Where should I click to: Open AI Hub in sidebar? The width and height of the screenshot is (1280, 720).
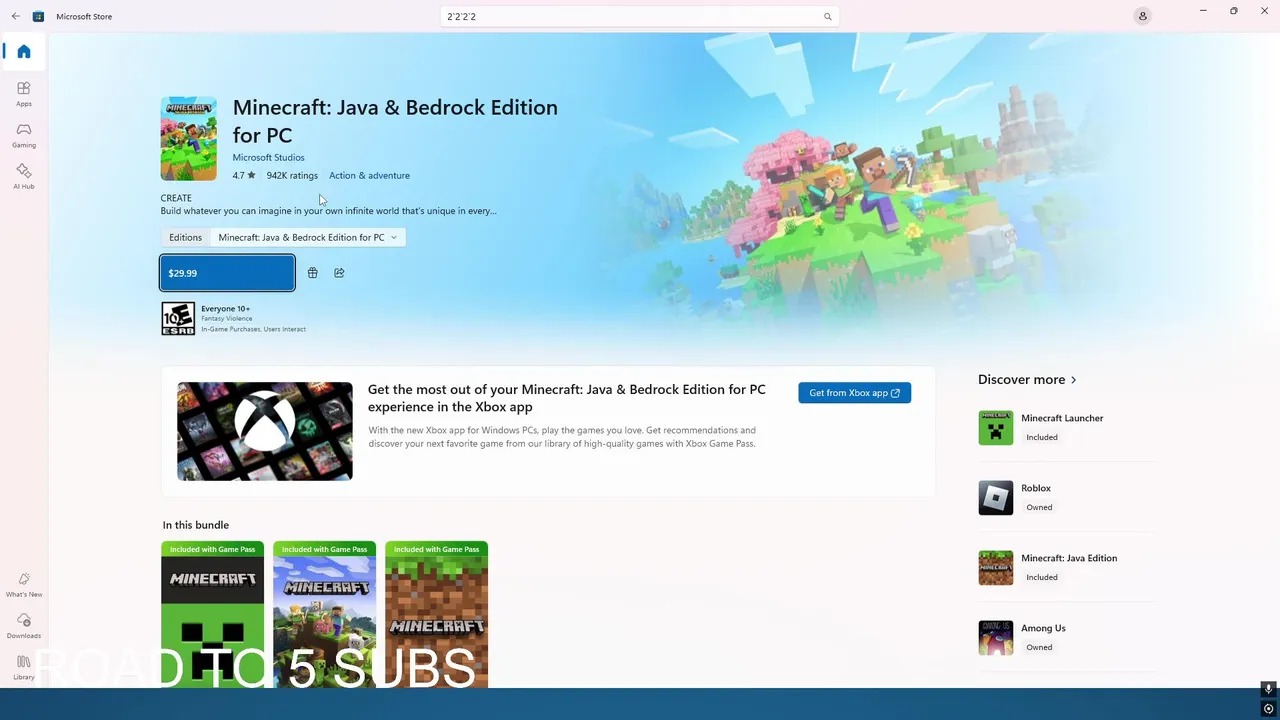pyautogui.click(x=24, y=177)
